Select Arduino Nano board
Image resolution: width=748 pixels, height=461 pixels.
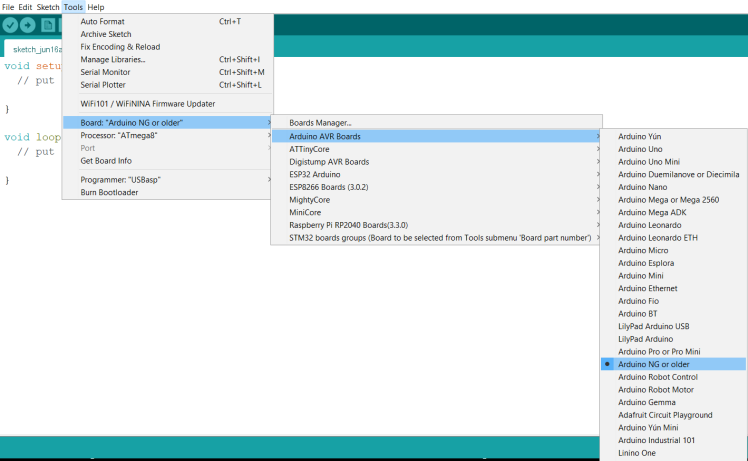[674, 187]
